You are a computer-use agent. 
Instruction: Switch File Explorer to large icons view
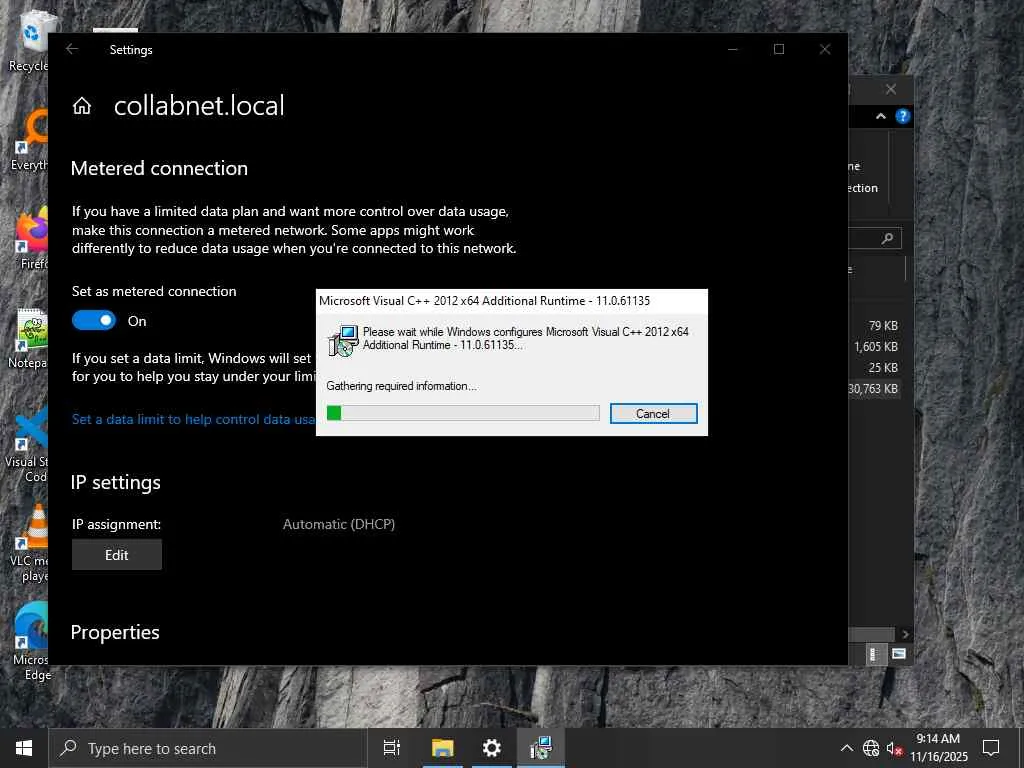coord(899,654)
